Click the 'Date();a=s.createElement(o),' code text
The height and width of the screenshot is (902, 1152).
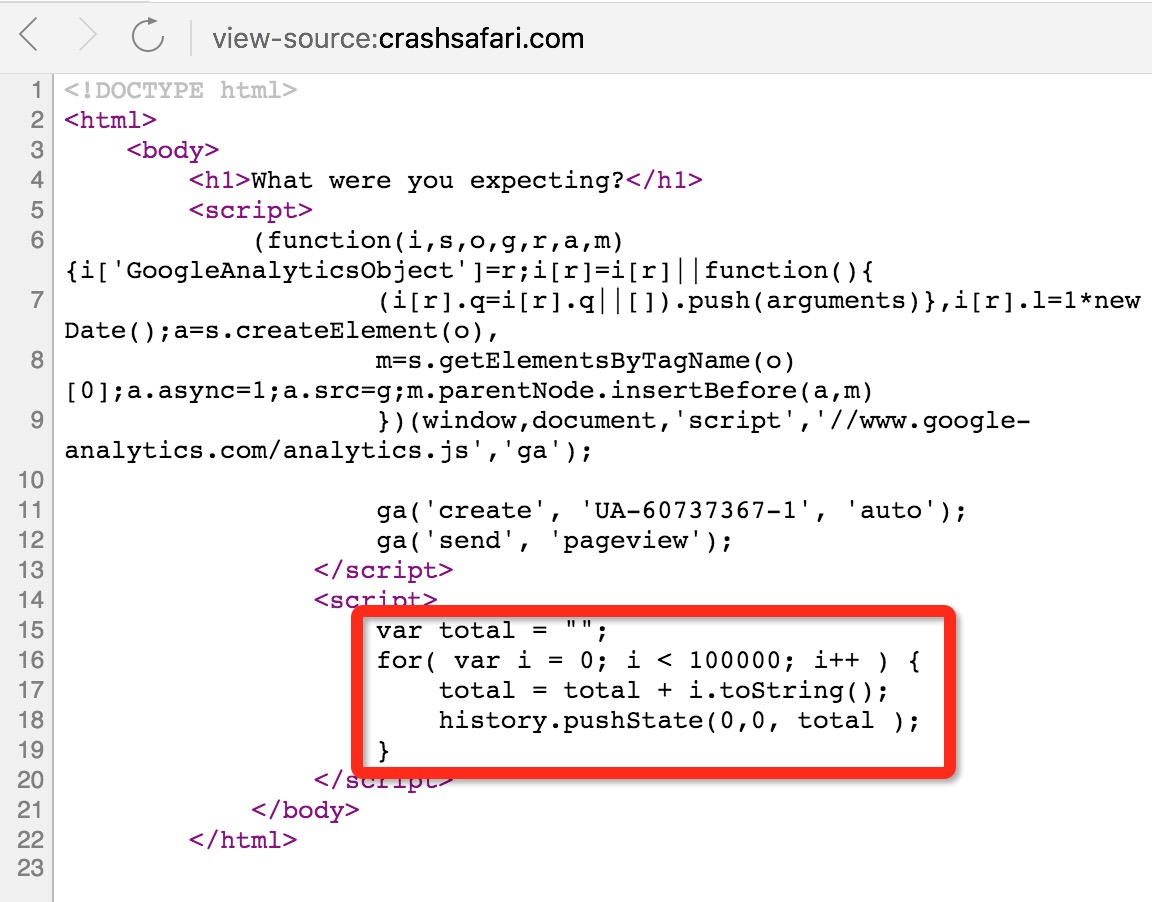(x=281, y=331)
